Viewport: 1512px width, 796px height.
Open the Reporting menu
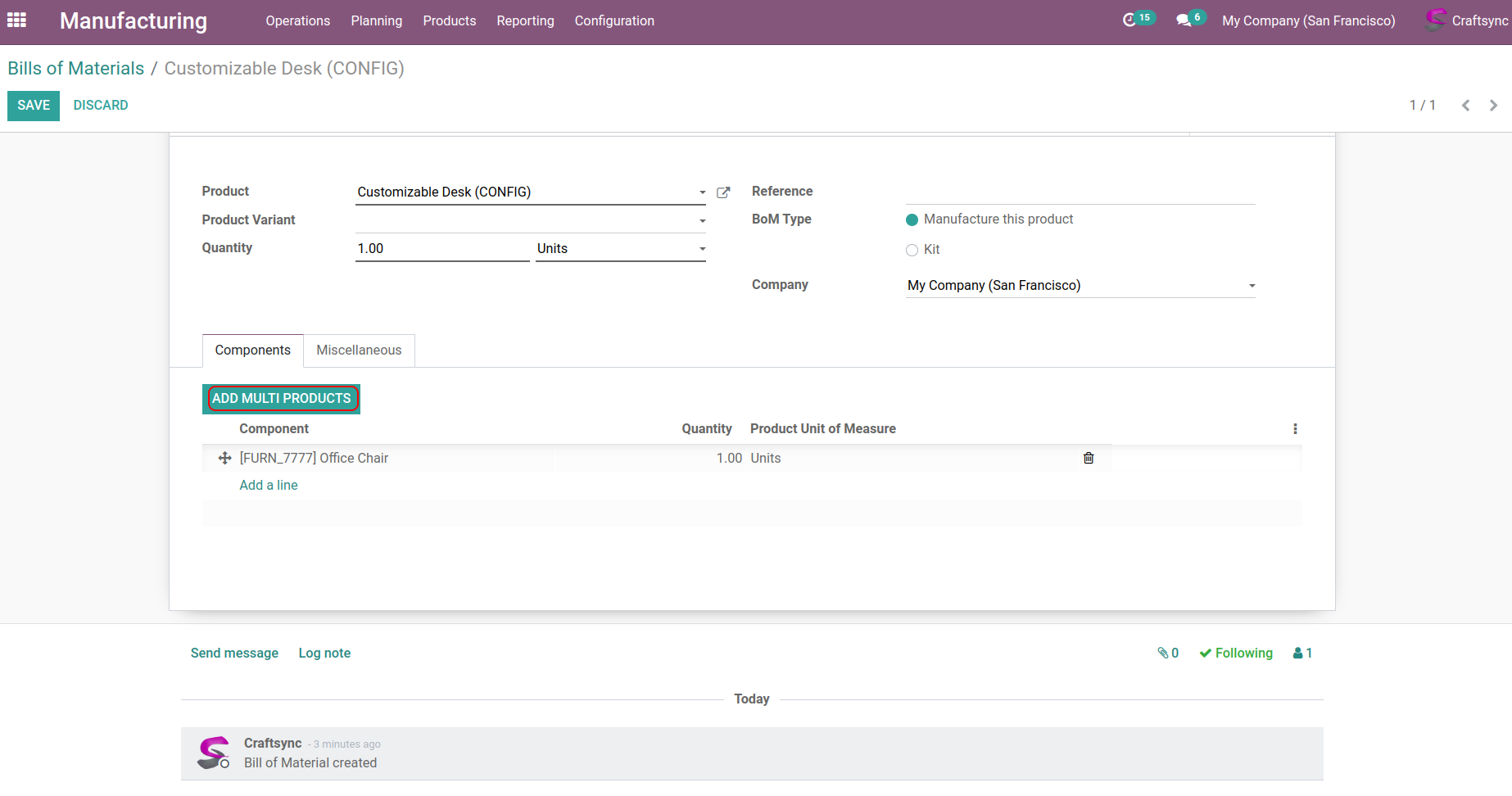525,21
